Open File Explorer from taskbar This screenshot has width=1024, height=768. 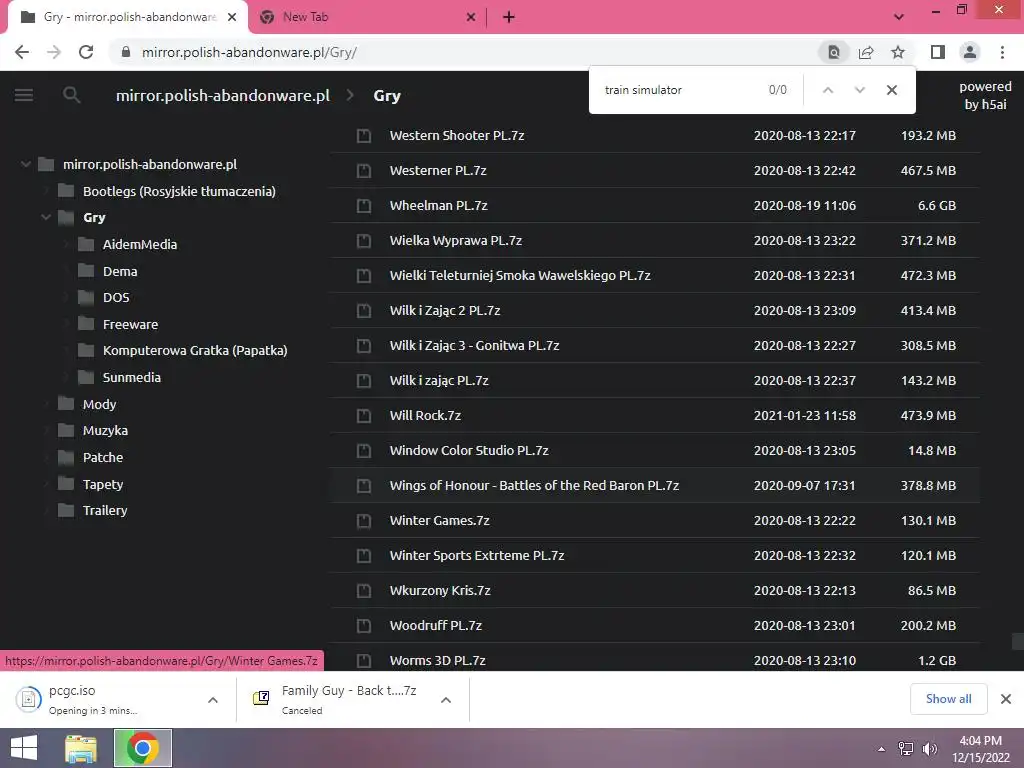(81, 749)
